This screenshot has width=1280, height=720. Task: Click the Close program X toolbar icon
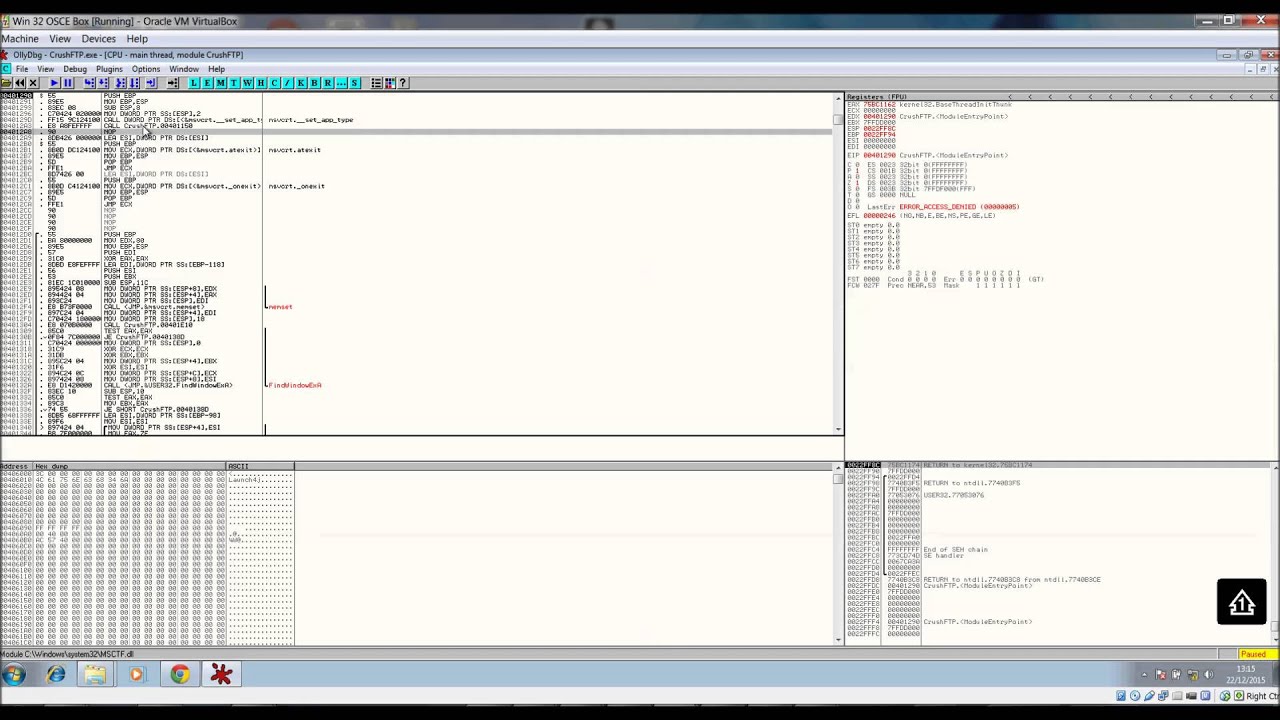click(33, 83)
